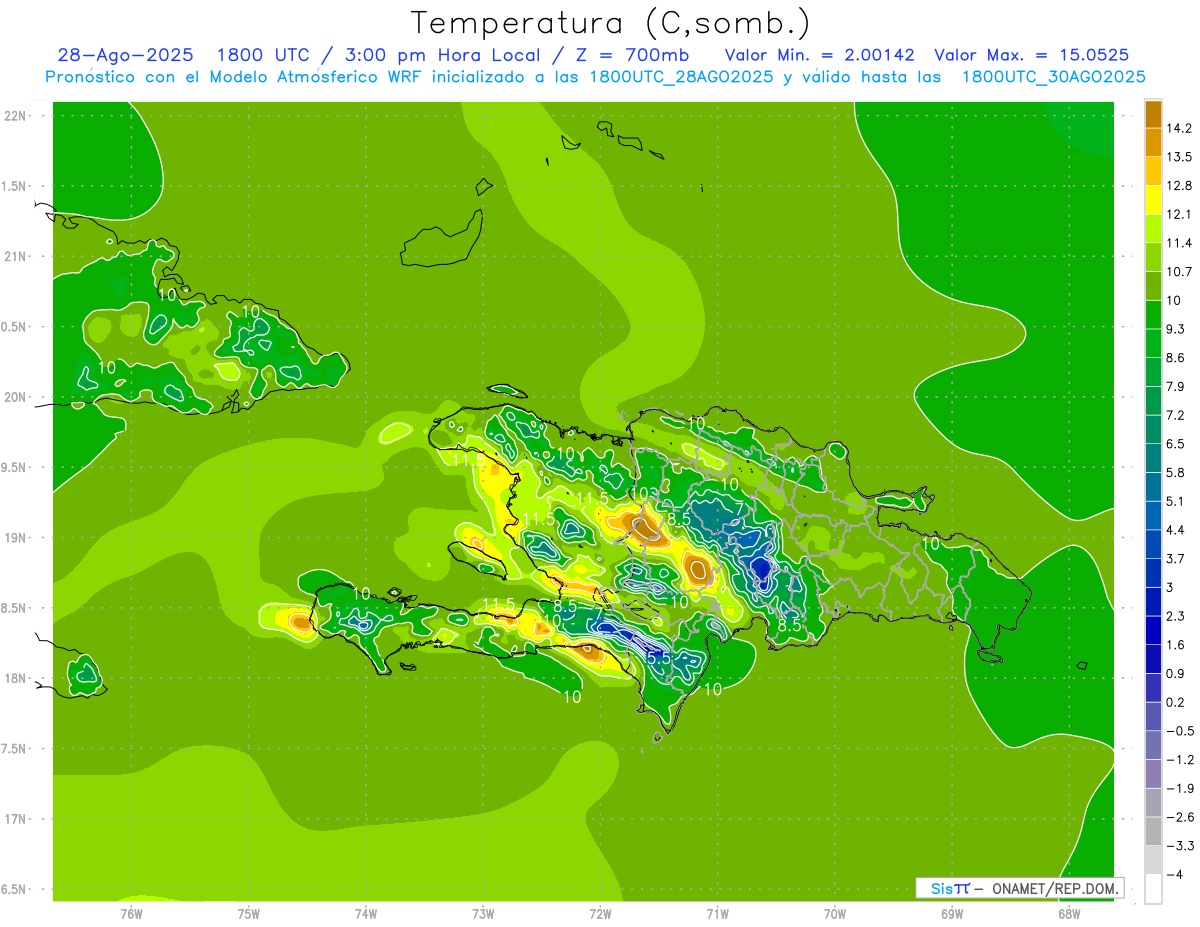The width and height of the screenshot is (1200, 927).
Task: Click the colorbar value '-3.3'
Action: coord(1178,846)
